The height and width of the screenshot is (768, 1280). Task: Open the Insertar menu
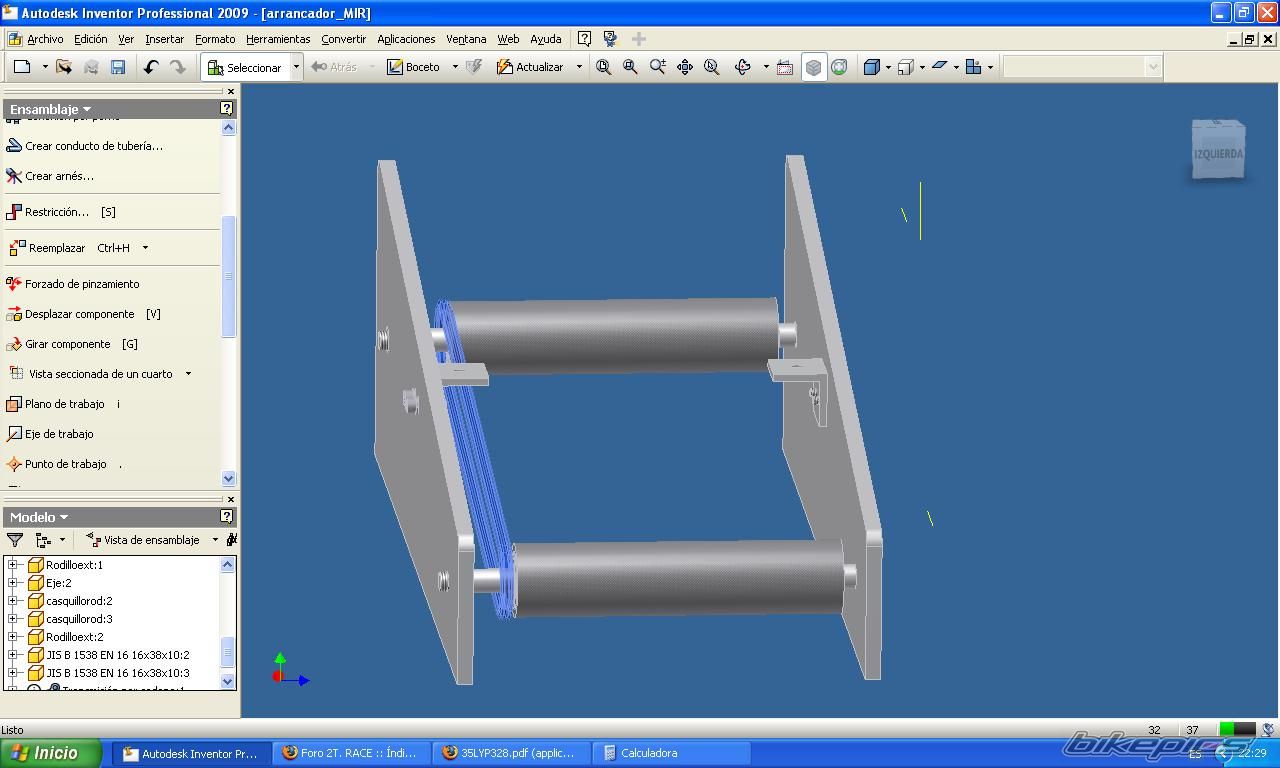coord(164,39)
